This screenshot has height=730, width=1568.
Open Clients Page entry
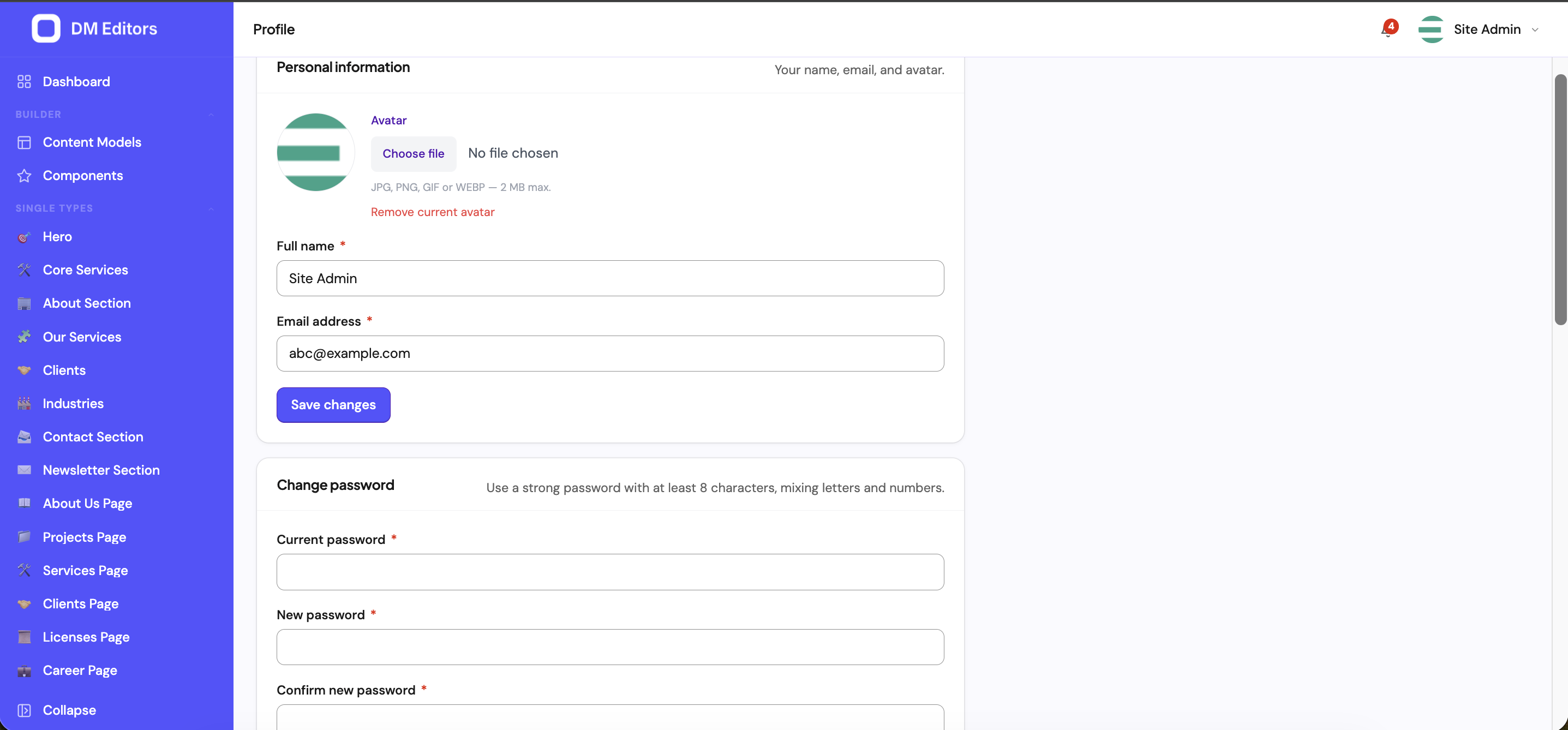[x=117, y=604]
